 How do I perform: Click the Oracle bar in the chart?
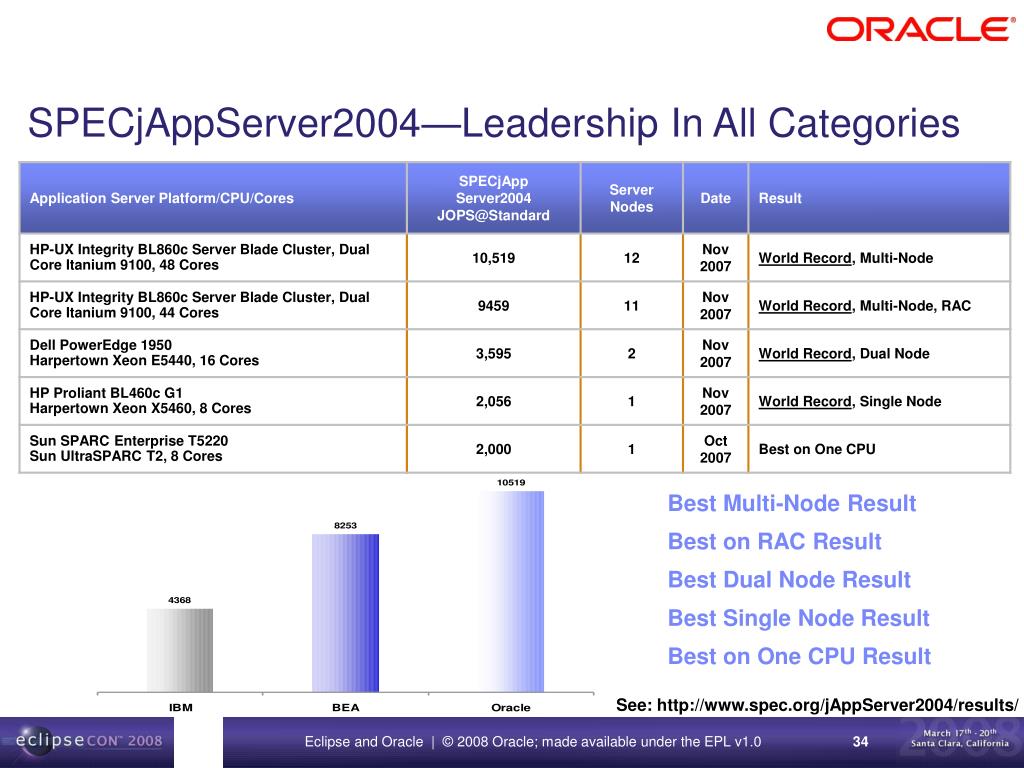click(x=511, y=592)
